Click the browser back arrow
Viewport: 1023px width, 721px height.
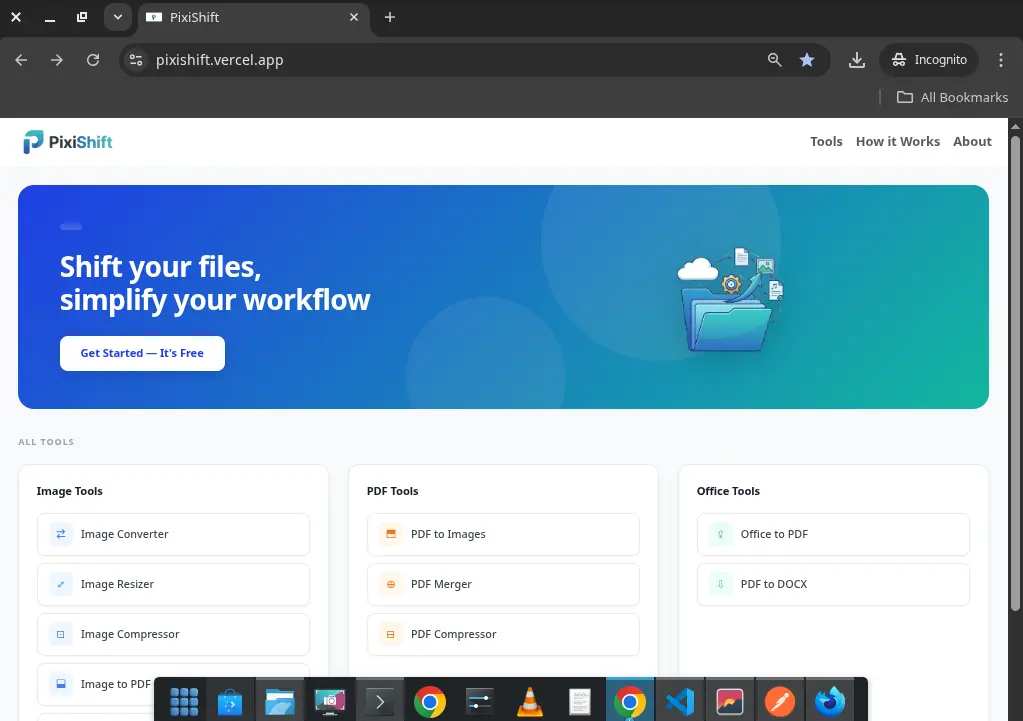[21, 60]
